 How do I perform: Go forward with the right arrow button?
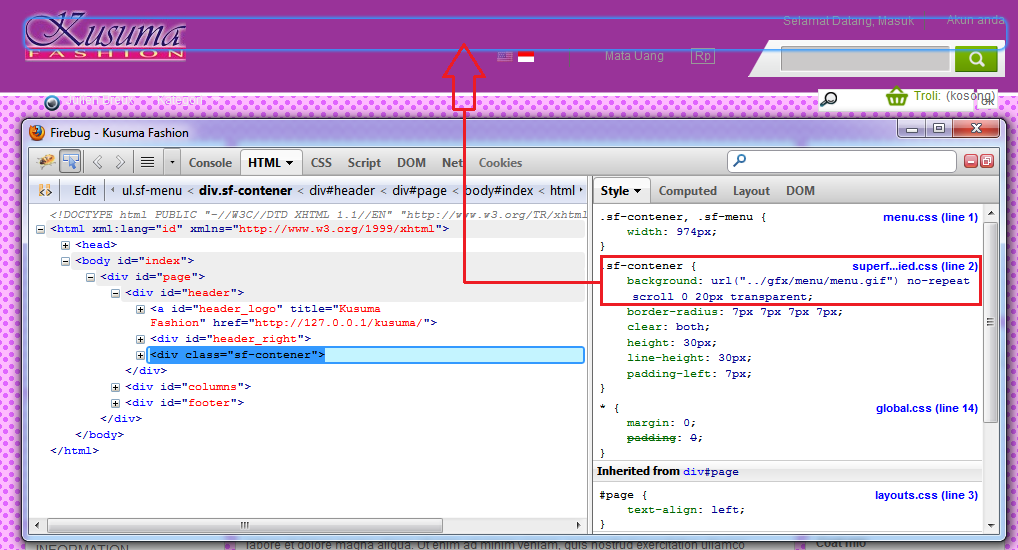tap(120, 162)
